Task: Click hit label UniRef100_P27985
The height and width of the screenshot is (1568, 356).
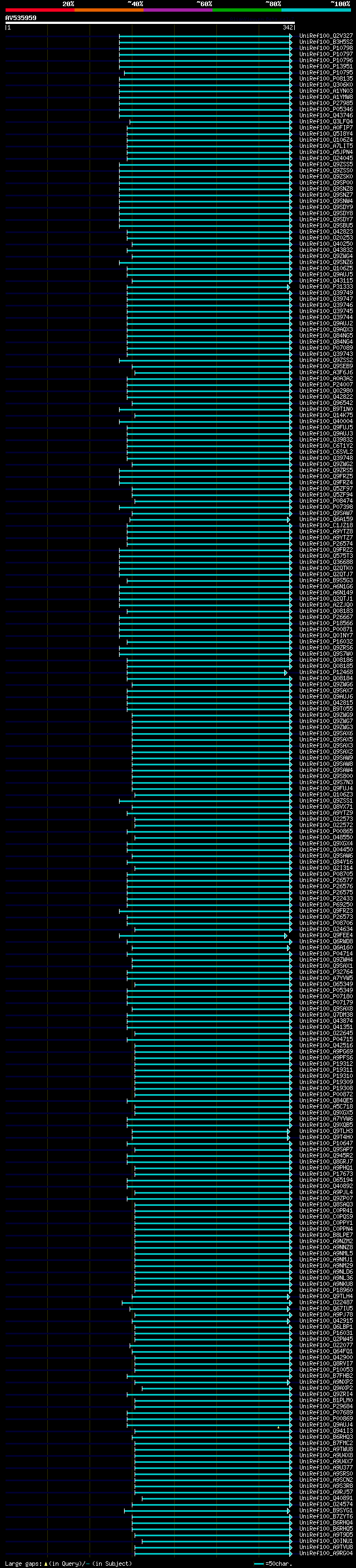Action: pyautogui.click(x=326, y=103)
